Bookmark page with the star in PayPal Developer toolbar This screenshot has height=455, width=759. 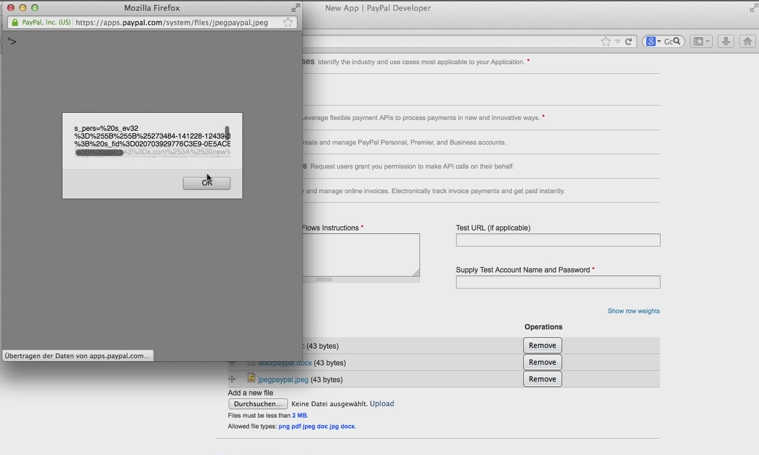pos(606,42)
